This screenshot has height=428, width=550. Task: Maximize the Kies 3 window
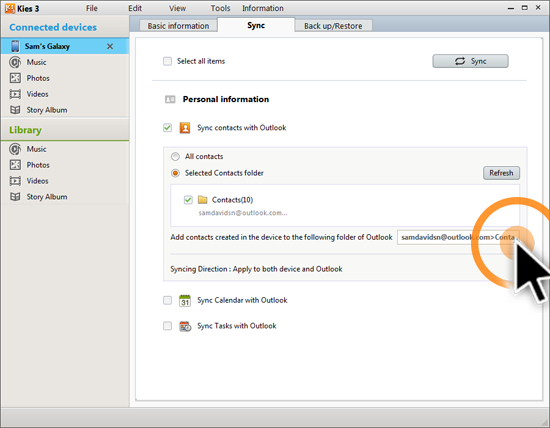(525, 8)
